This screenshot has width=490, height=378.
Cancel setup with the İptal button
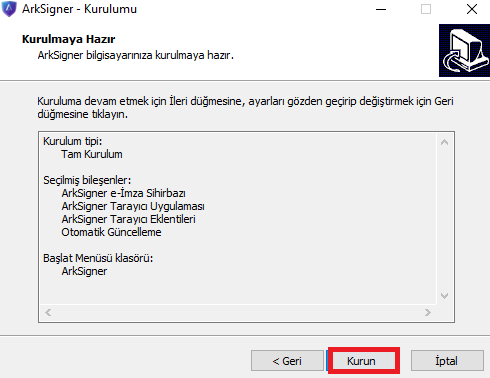pyautogui.click(x=447, y=361)
